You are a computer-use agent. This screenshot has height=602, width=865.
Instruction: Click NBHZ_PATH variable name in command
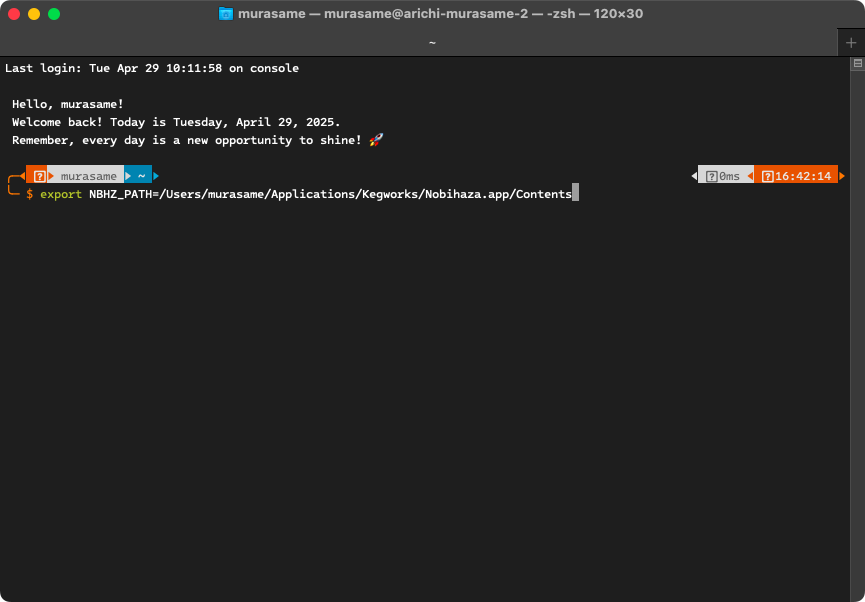[x=120, y=194]
